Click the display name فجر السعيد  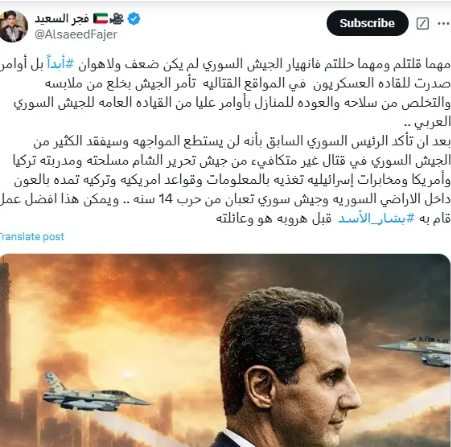coord(62,19)
